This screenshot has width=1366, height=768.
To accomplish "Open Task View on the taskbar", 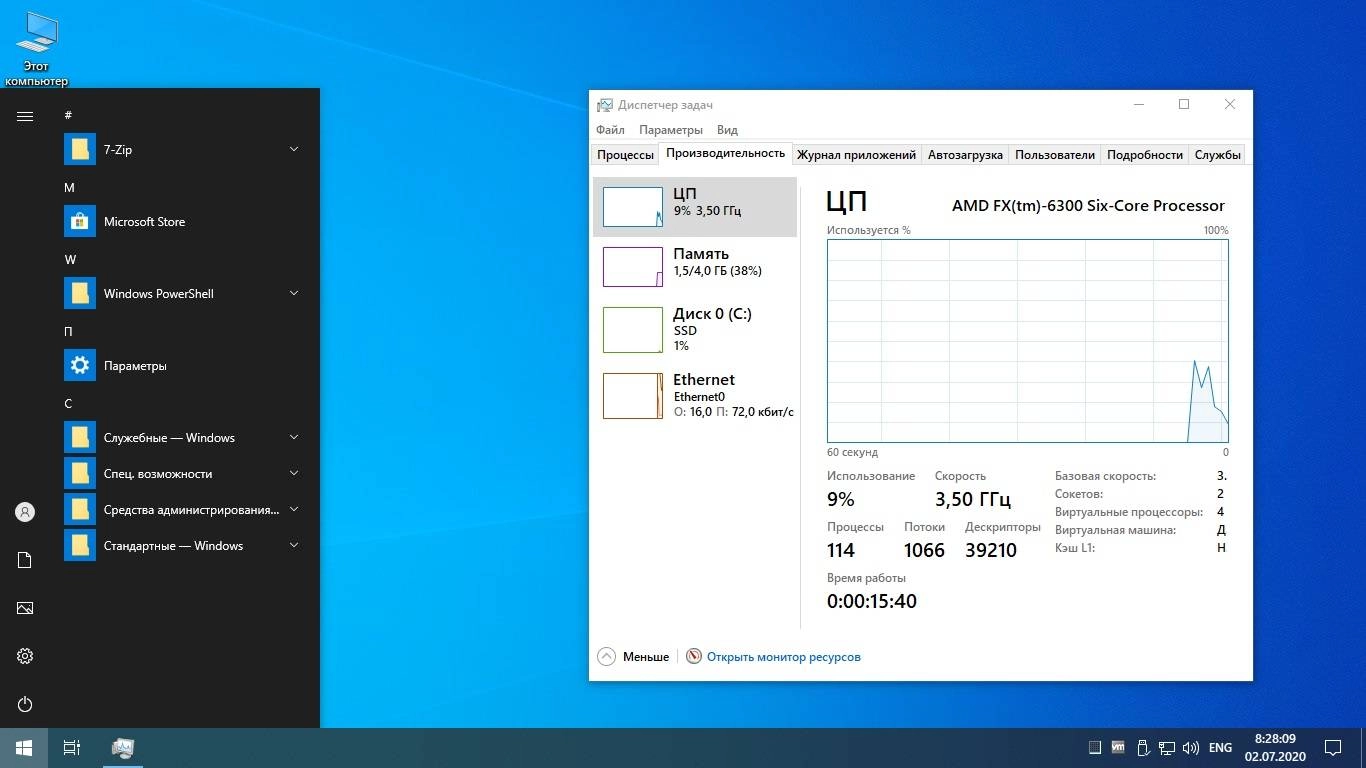I will click(72, 748).
